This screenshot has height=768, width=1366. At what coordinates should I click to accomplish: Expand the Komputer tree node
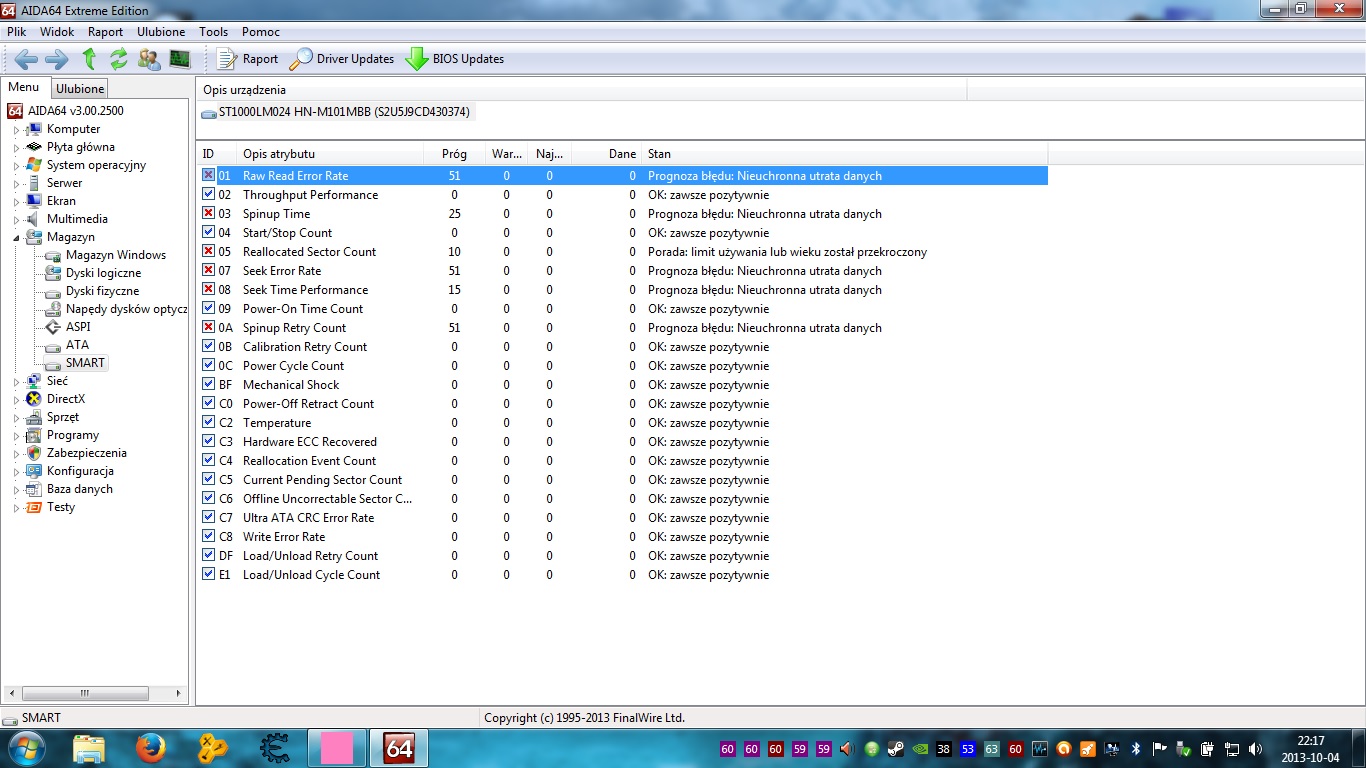coord(16,129)
